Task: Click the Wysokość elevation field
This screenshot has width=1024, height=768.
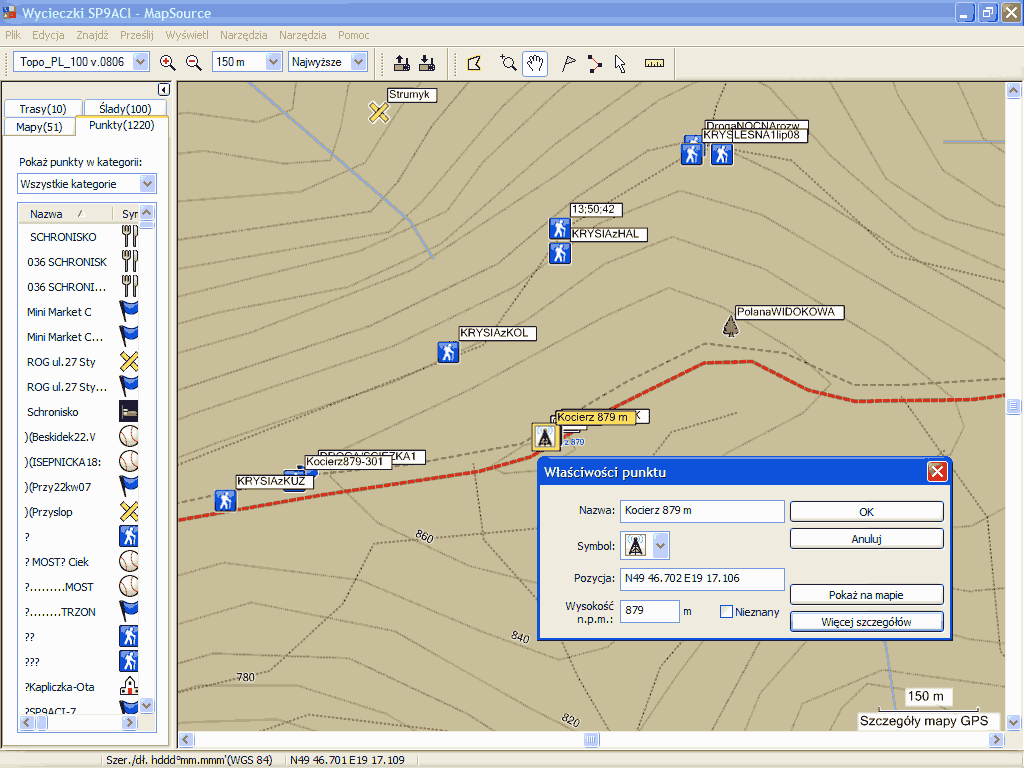Action: click(x=649, y=611)
